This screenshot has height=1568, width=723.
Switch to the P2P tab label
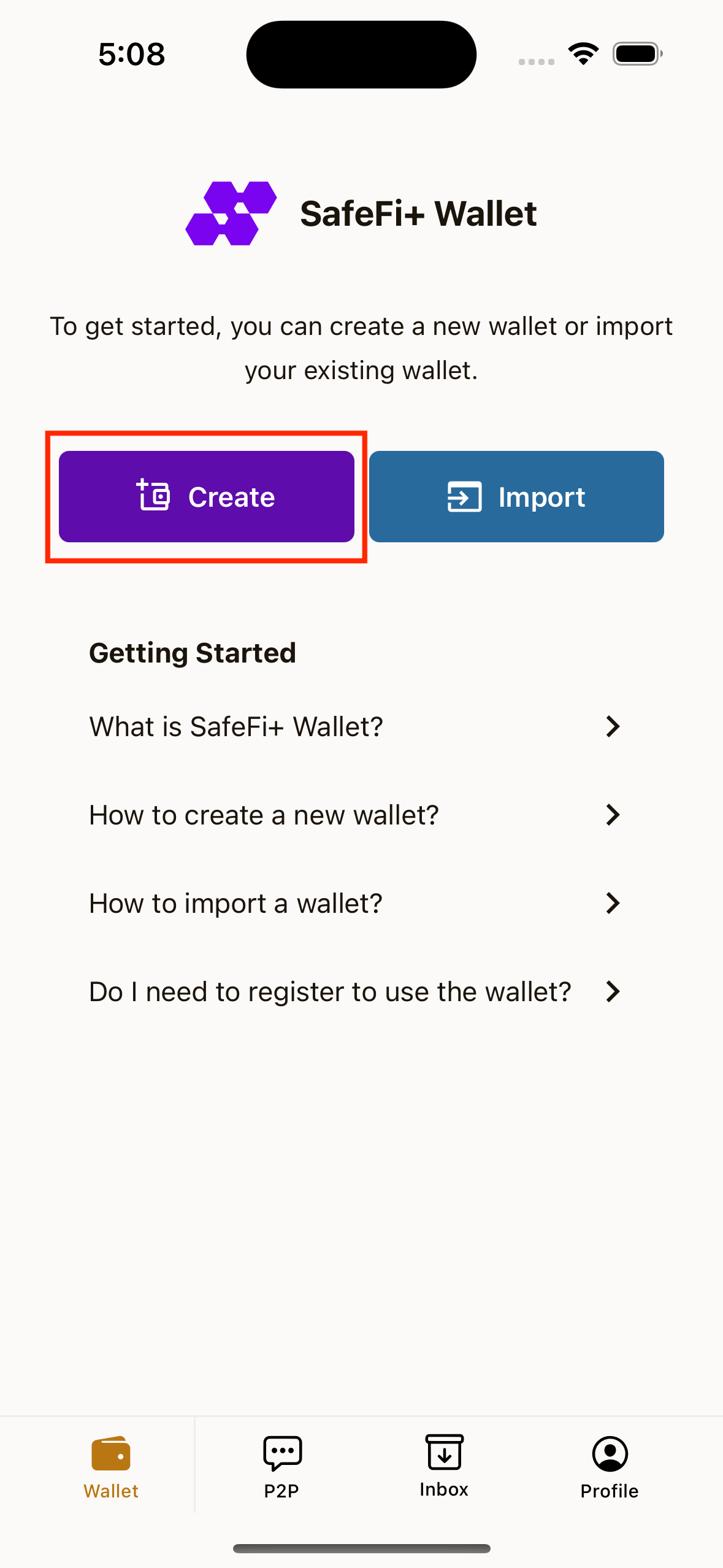(281, 1491)
